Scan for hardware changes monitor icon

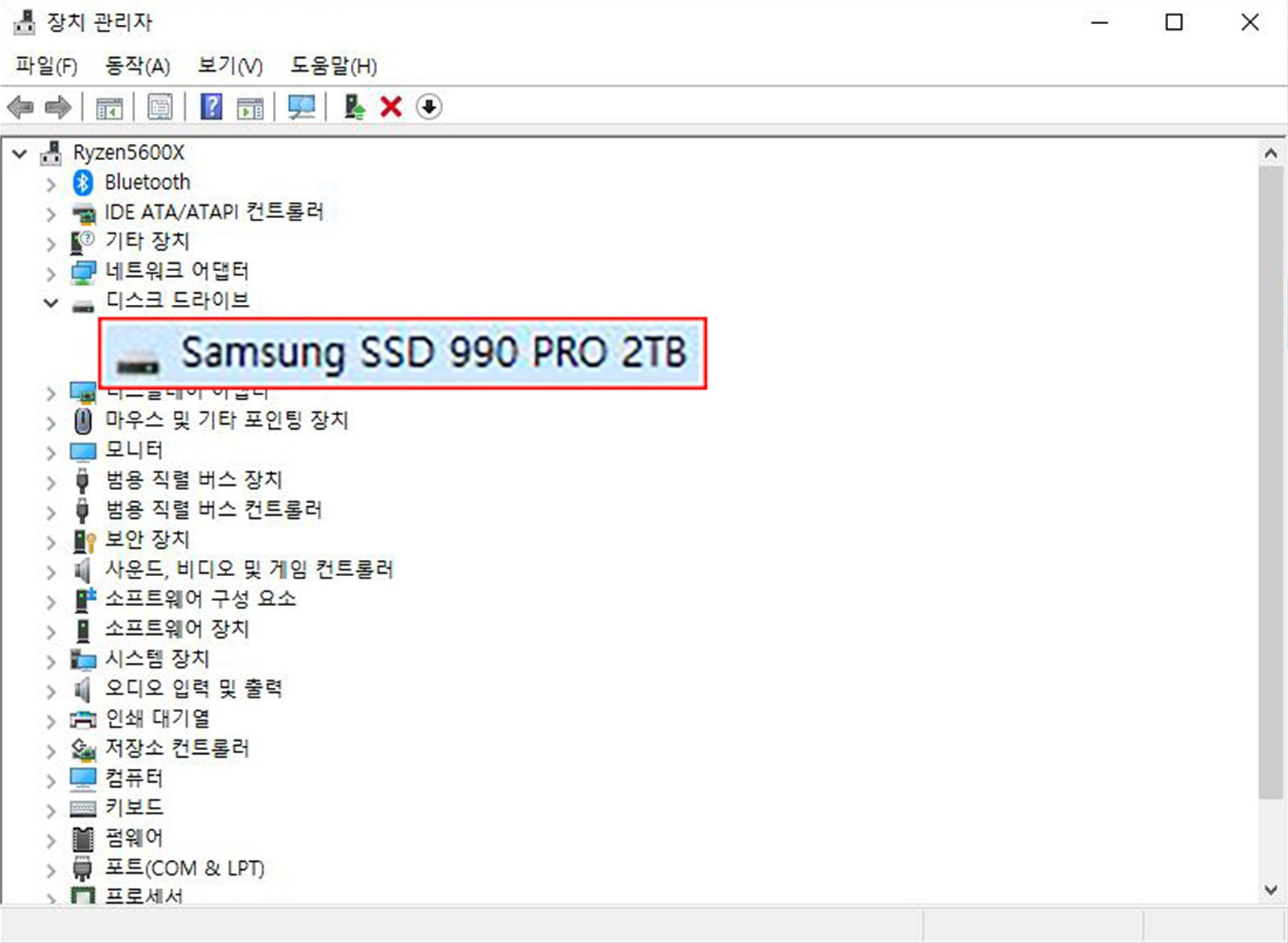tap(302, 106)
